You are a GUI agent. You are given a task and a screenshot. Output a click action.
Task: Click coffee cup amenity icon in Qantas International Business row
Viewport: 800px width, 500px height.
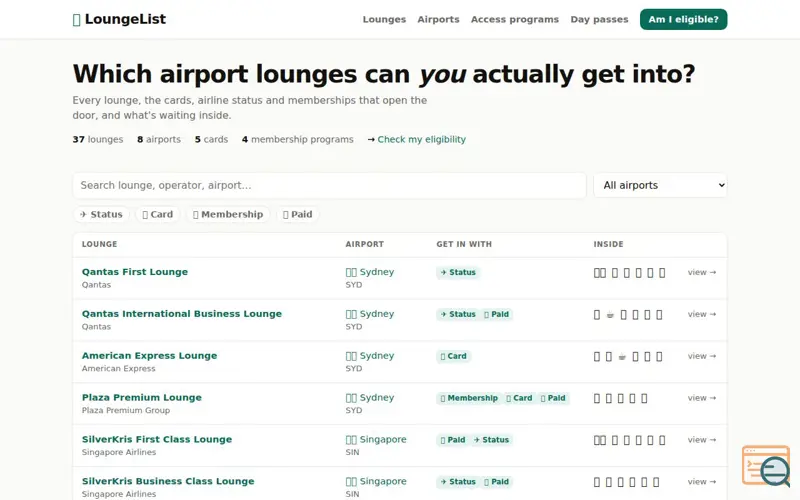(610, 315)
